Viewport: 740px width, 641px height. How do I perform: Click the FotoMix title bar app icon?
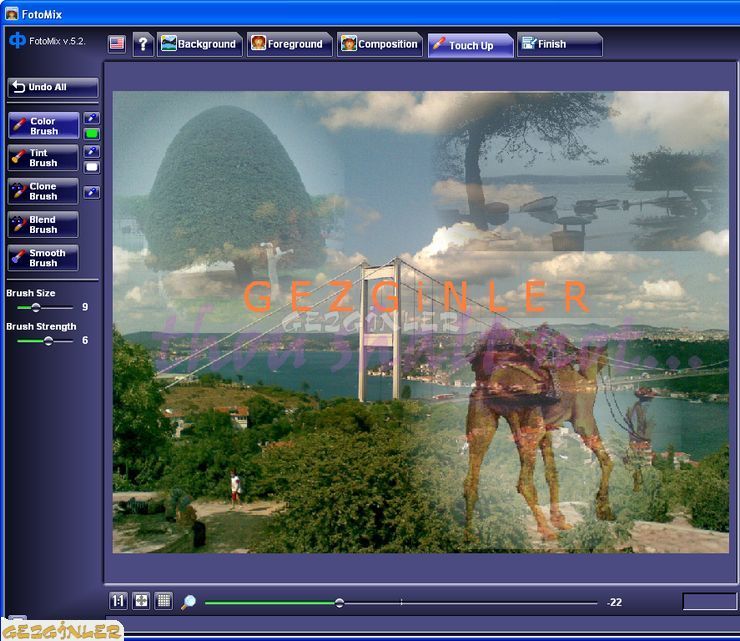[11, 14]
